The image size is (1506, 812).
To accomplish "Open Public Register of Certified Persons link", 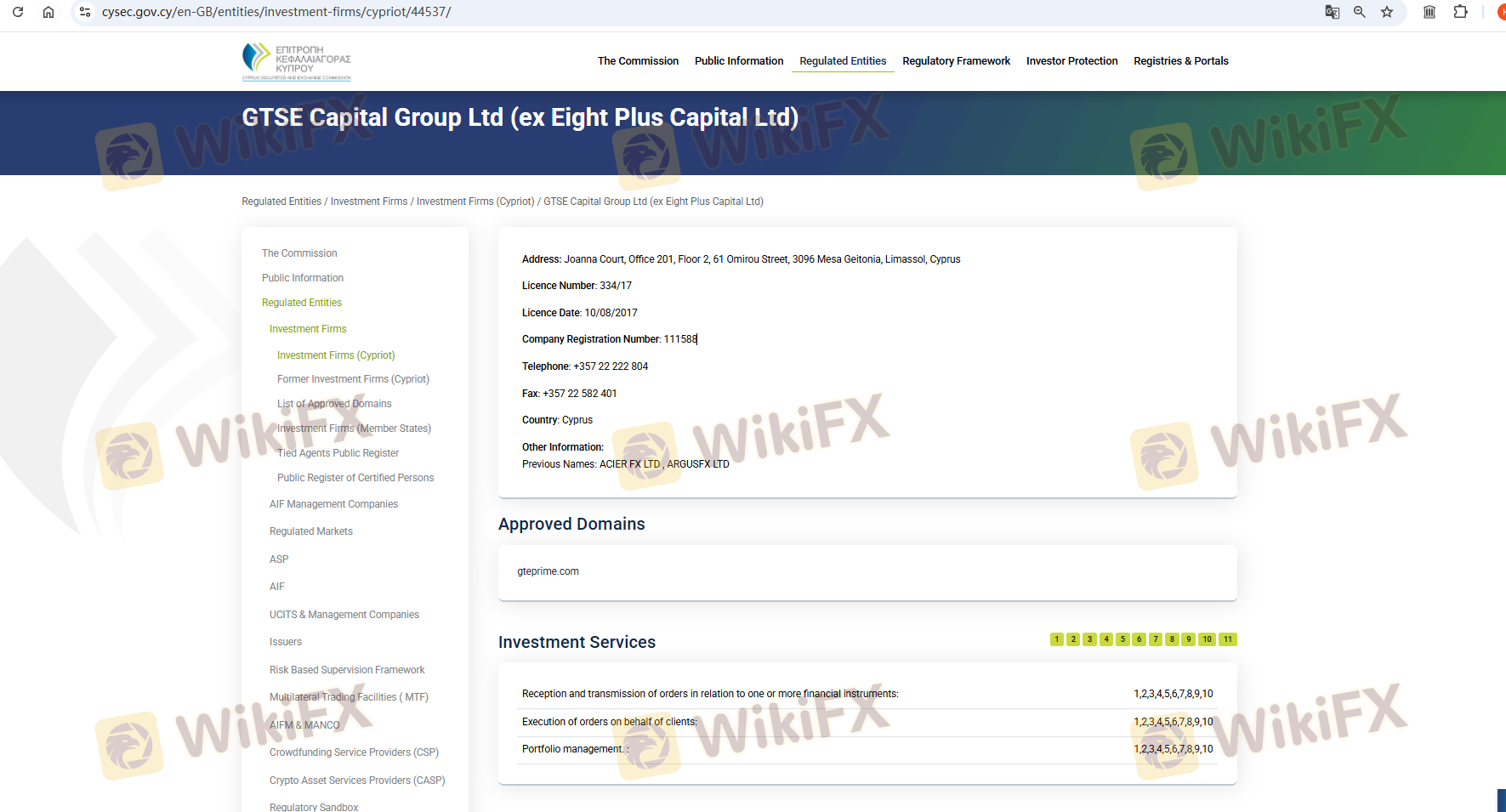I will click(x=355, y=478).
